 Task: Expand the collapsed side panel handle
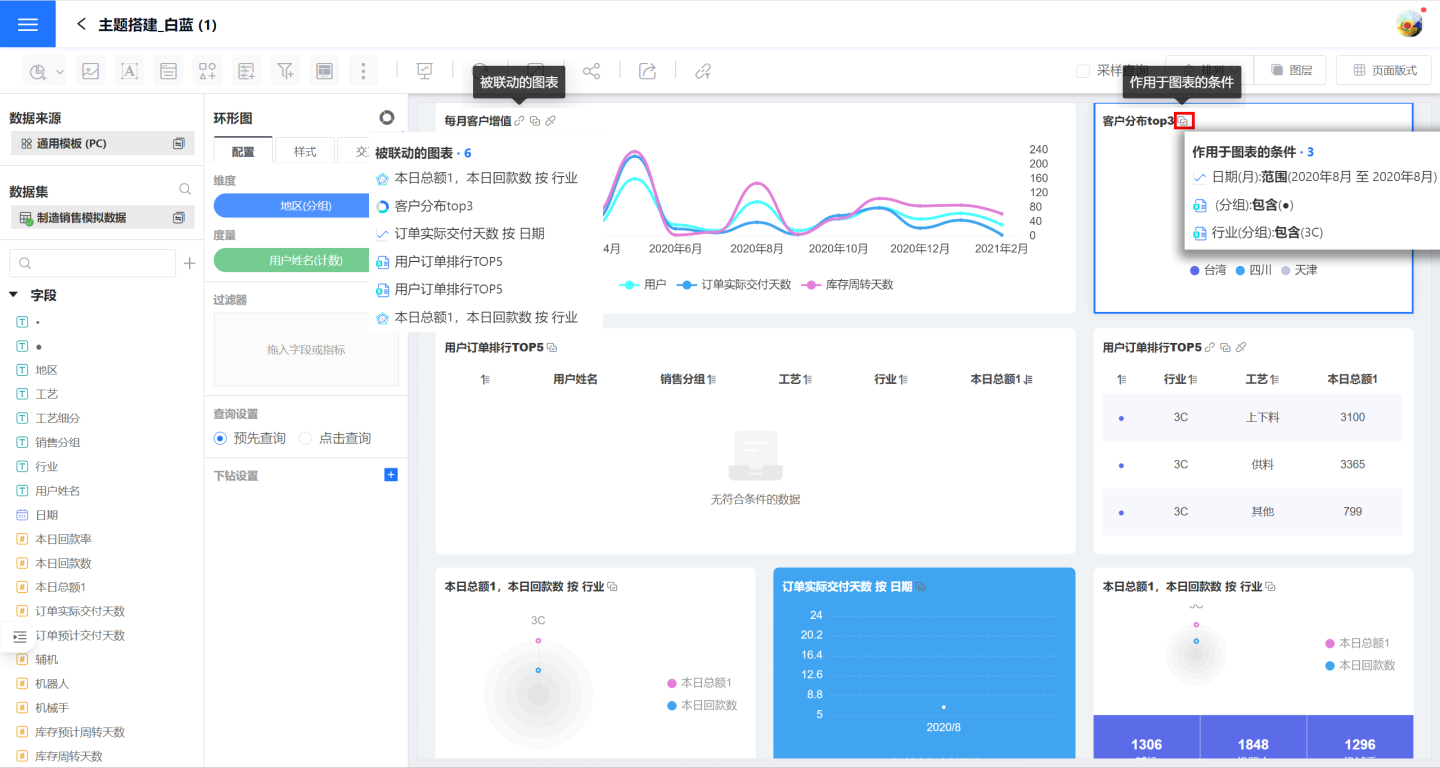click(19, 636)
